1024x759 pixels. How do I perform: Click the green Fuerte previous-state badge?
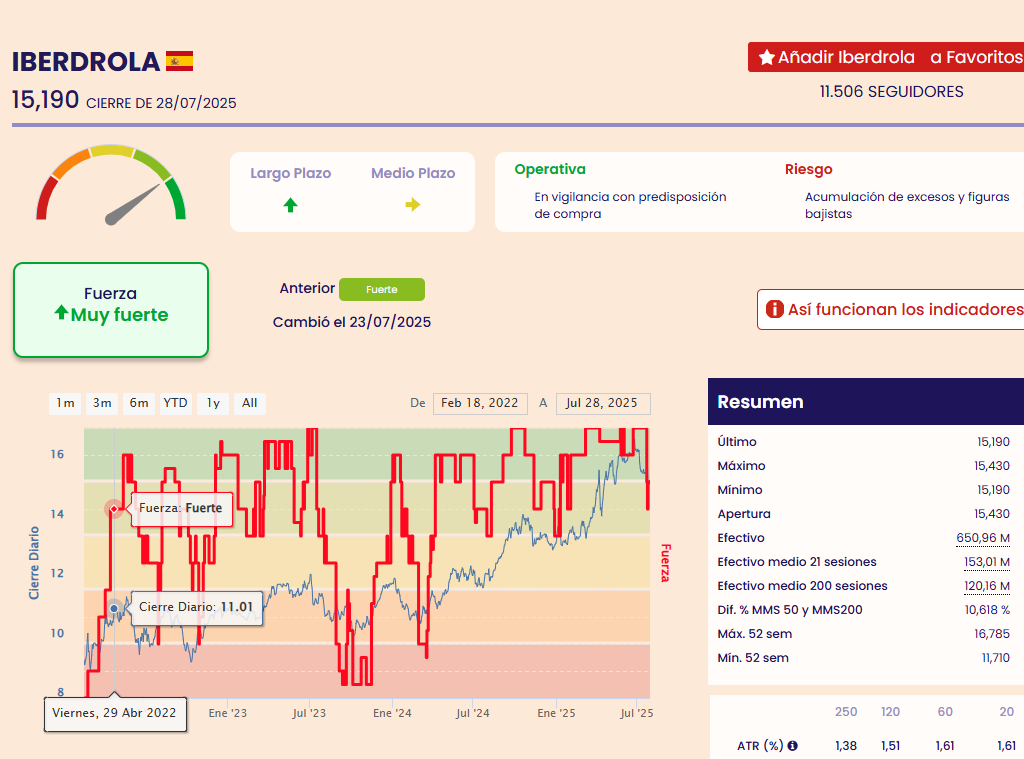point(382,289)
